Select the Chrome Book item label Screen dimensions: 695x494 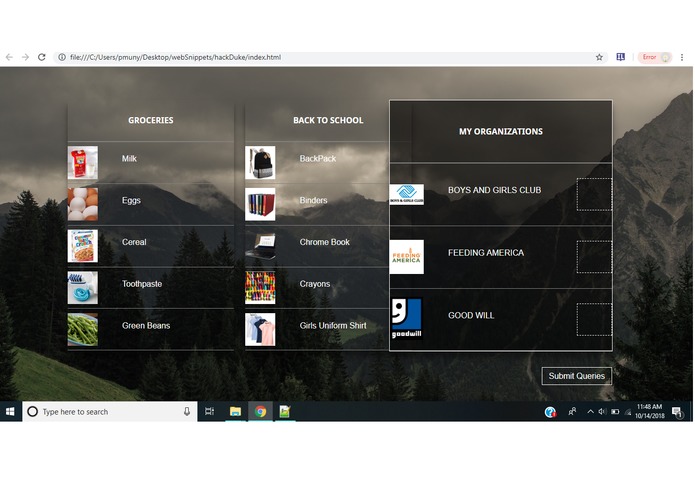click(x=324, y=242)
